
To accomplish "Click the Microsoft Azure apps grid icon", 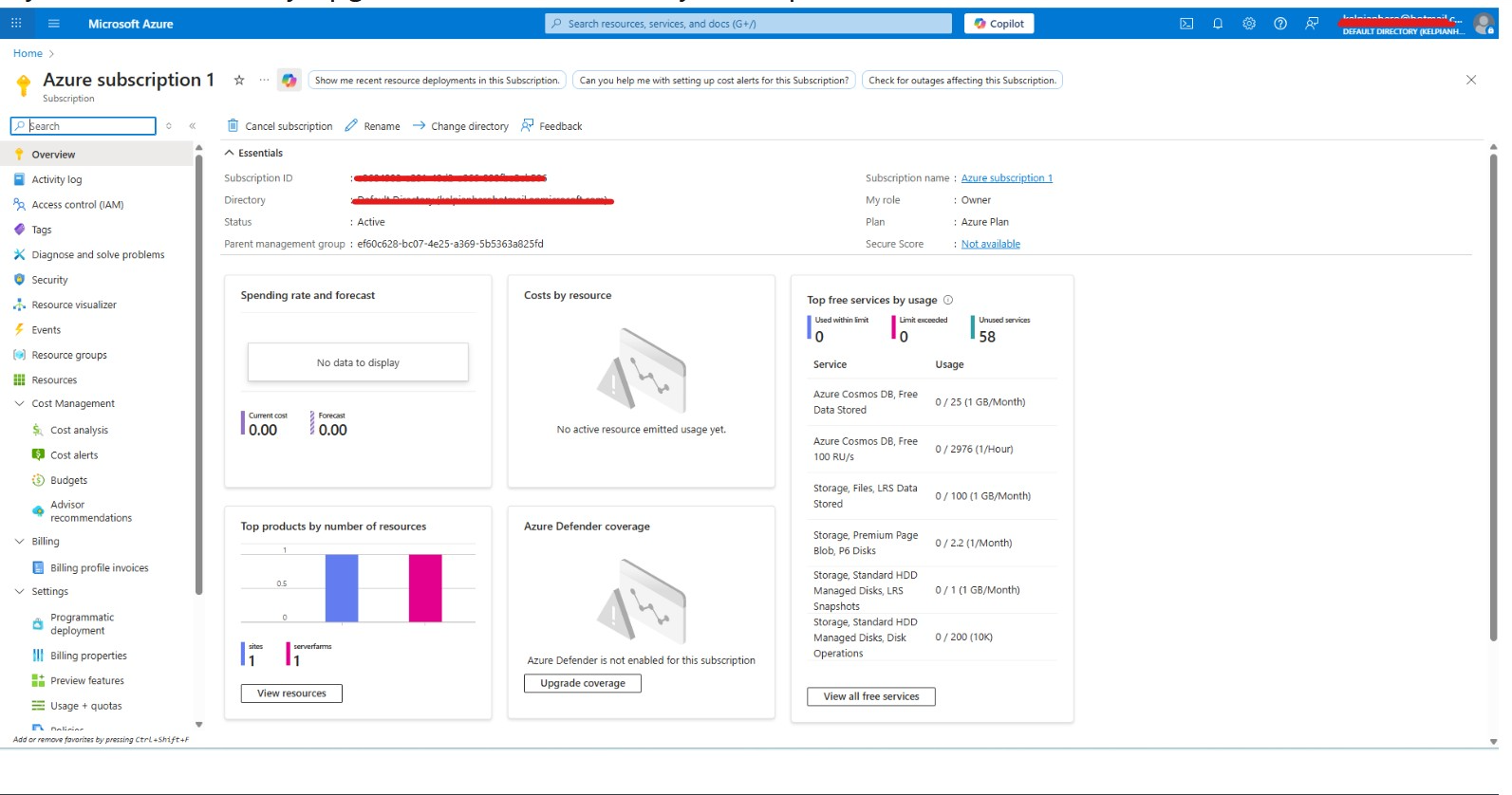I will 16,24.
